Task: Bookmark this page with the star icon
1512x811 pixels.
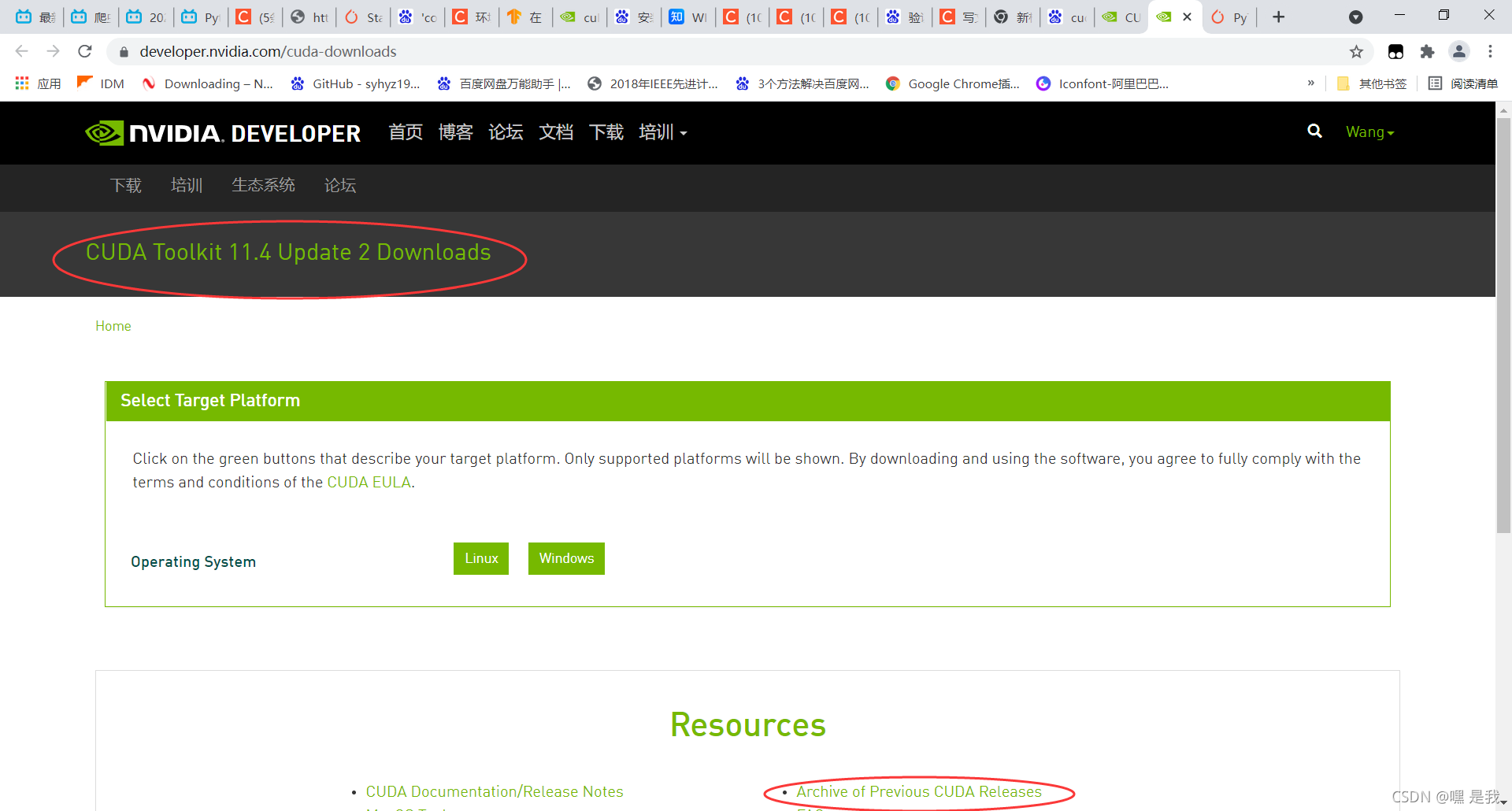Action: pyautogui.click(x=1356, y=52)
